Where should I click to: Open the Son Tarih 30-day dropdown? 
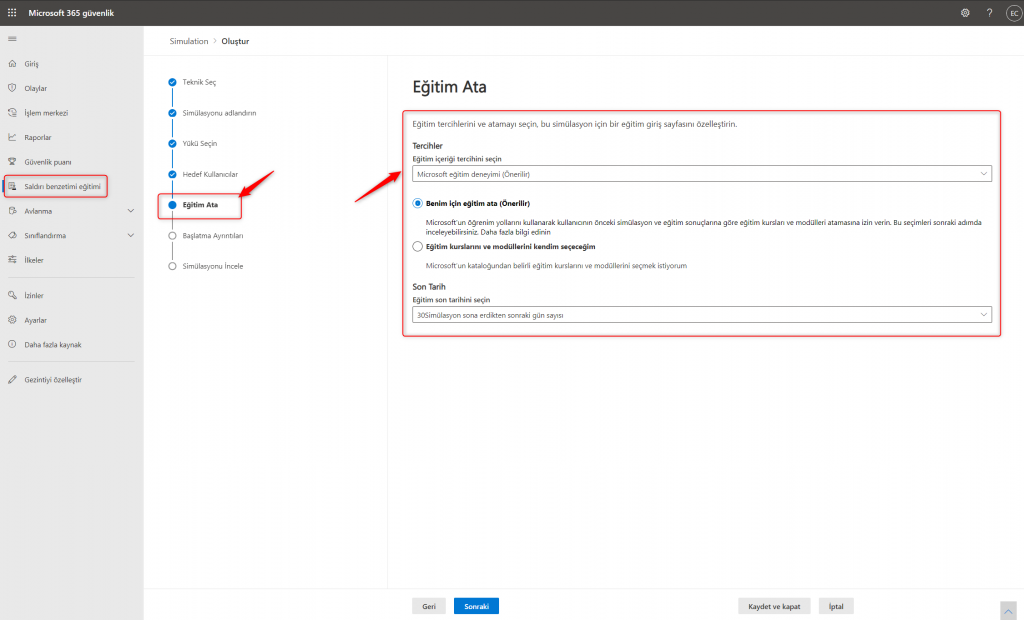(x=701, y=315)
